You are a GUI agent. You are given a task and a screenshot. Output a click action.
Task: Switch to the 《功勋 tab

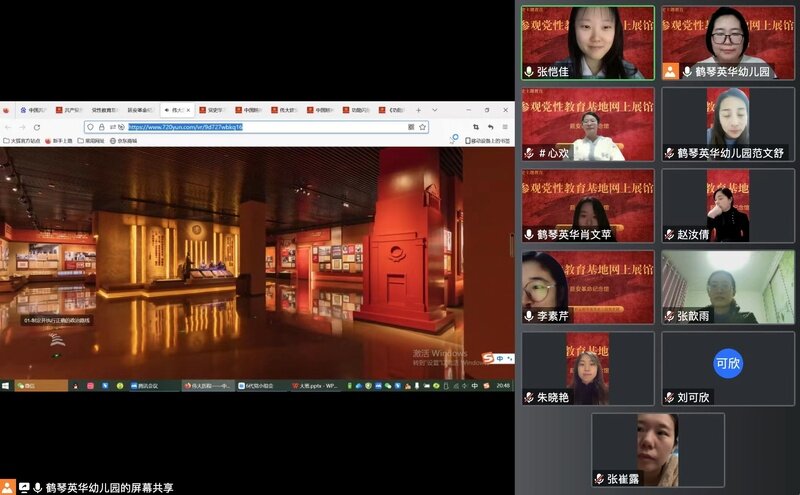(x=393, y=110)
